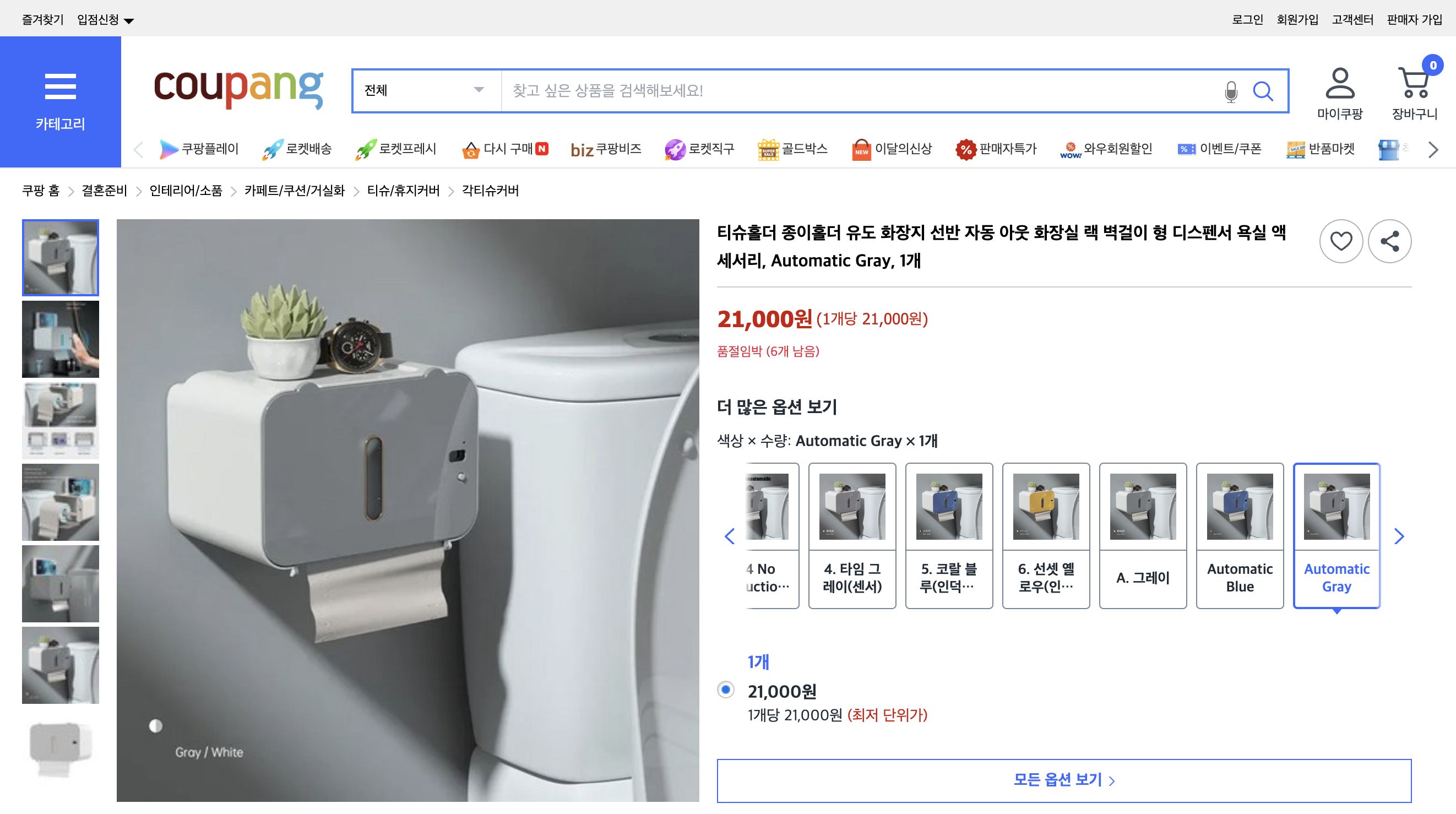Add product to wishlist via heart icon

point(1341,241)
